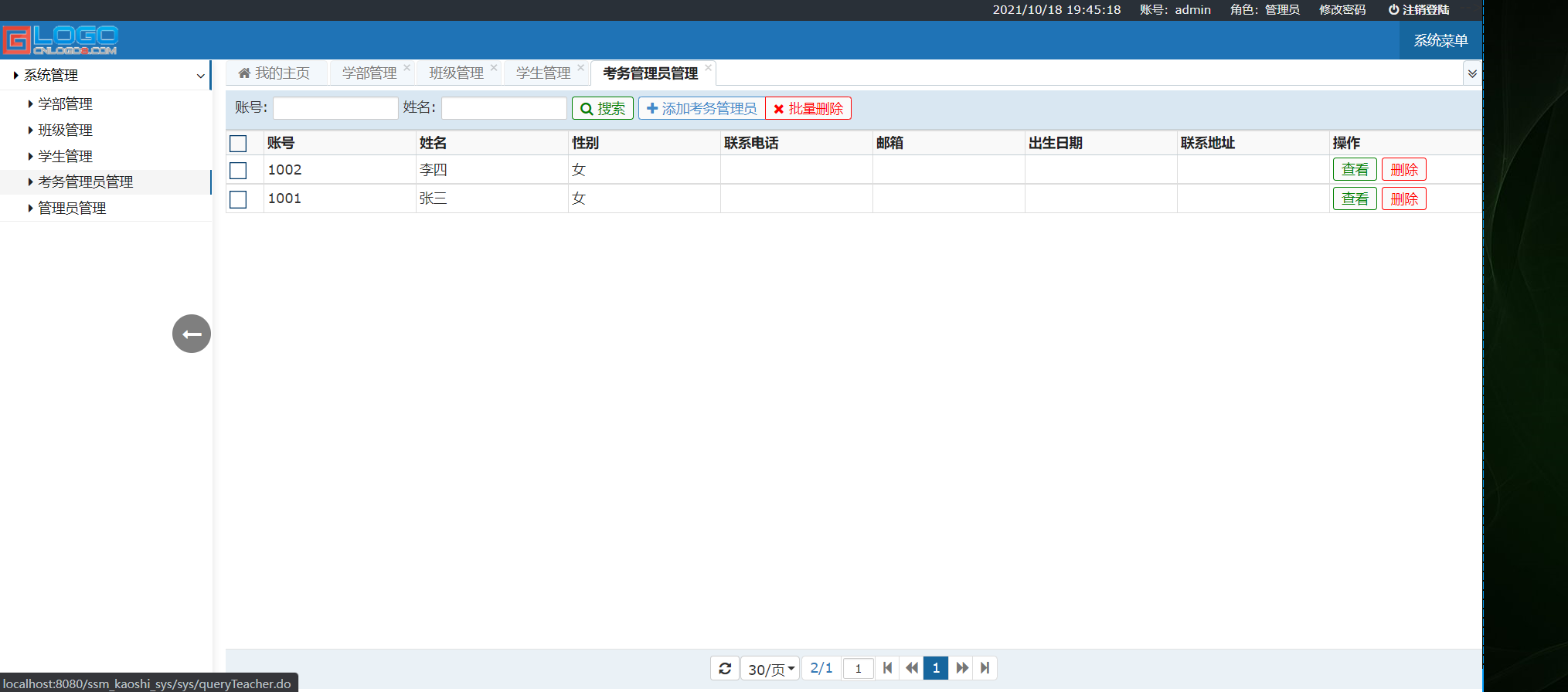
Task: Click the 搜索 search button
Action: click(x=603, y=109)
